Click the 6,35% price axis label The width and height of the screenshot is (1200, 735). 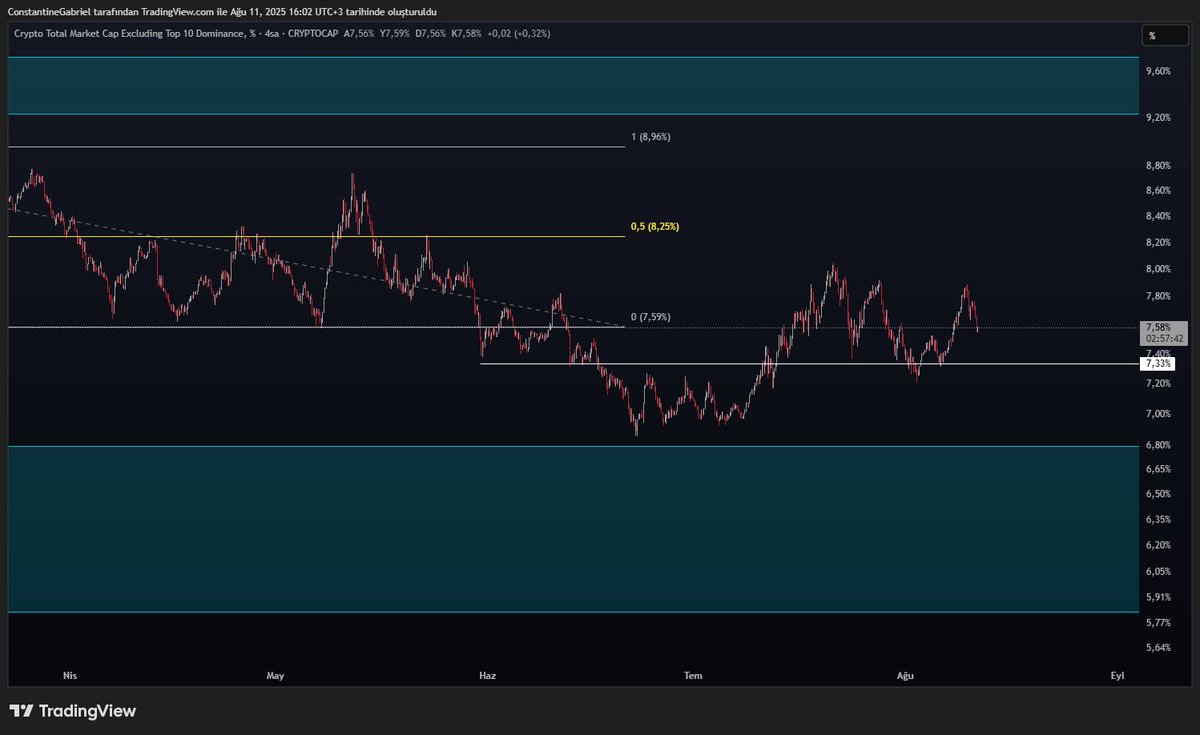point(1158,519)
